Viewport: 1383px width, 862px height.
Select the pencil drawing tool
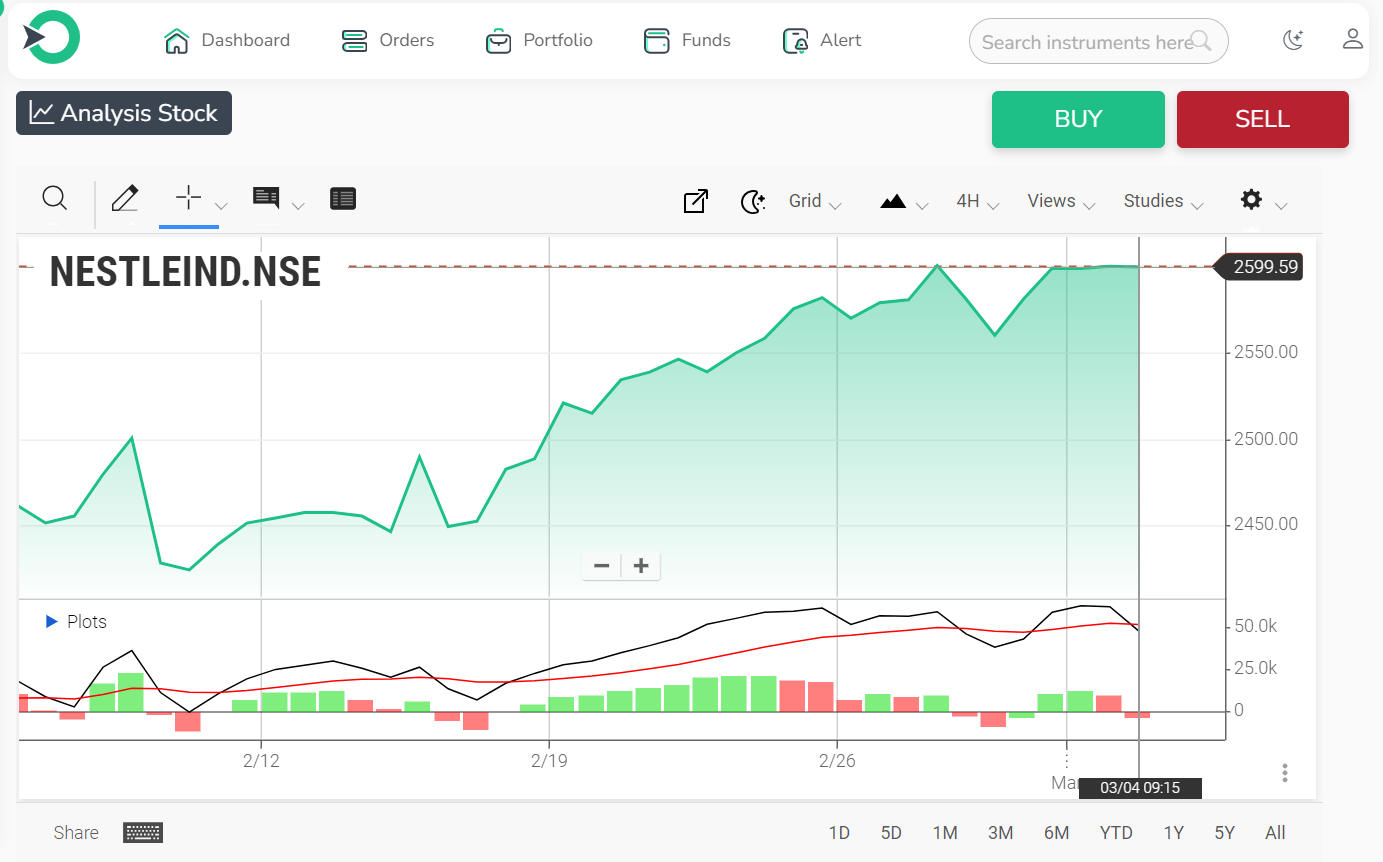tap(125, 198)
